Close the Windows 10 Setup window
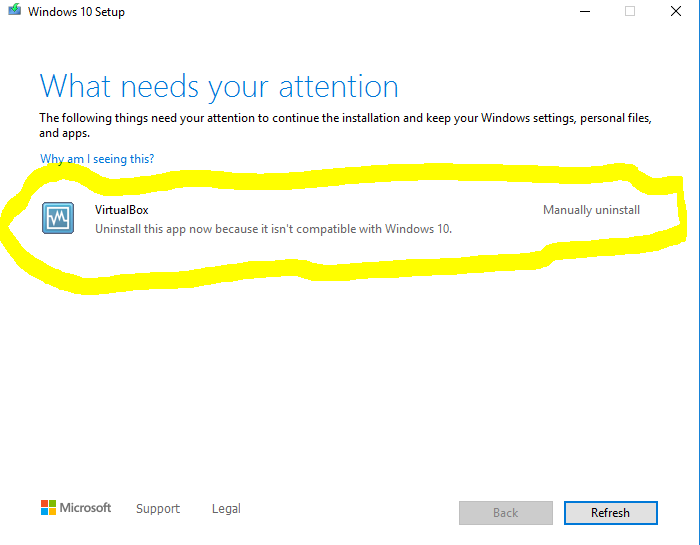This screenshot has height=545, width=700. pos(676,11)
